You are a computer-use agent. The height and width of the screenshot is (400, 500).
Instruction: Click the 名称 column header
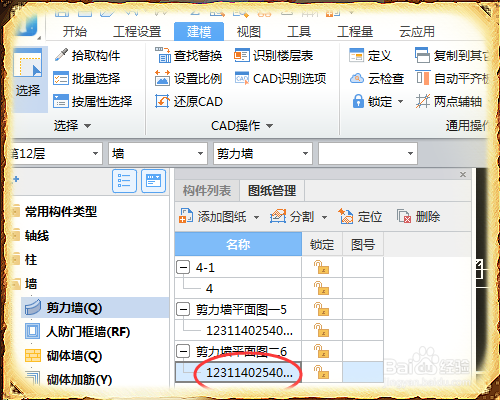click(x=238, y=245)
